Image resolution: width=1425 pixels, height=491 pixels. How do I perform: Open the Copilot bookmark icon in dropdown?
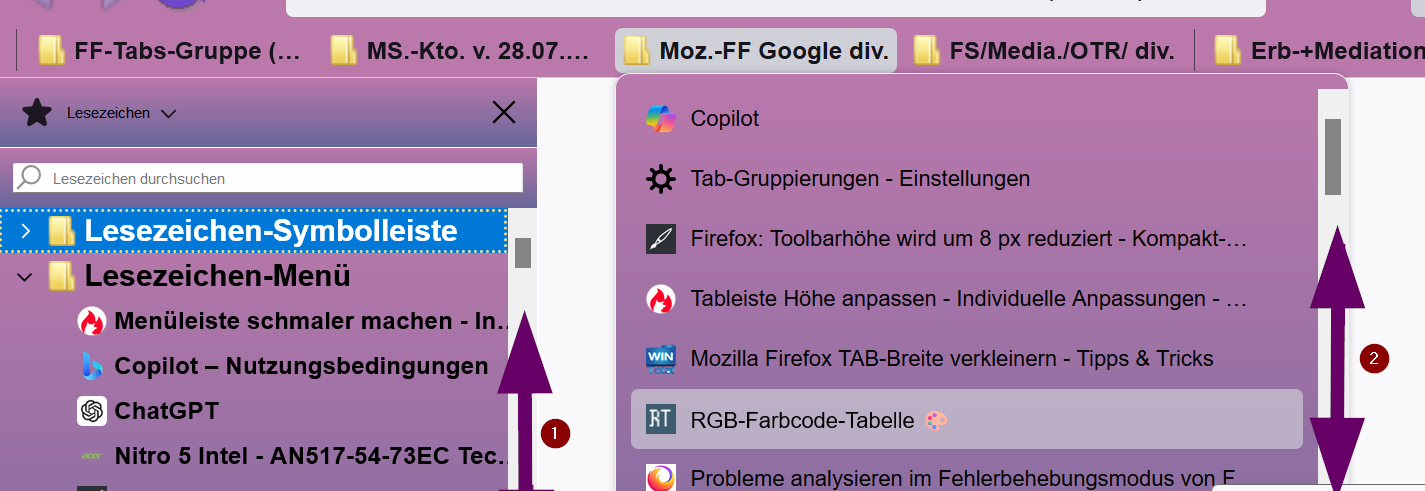pos(660,119)
